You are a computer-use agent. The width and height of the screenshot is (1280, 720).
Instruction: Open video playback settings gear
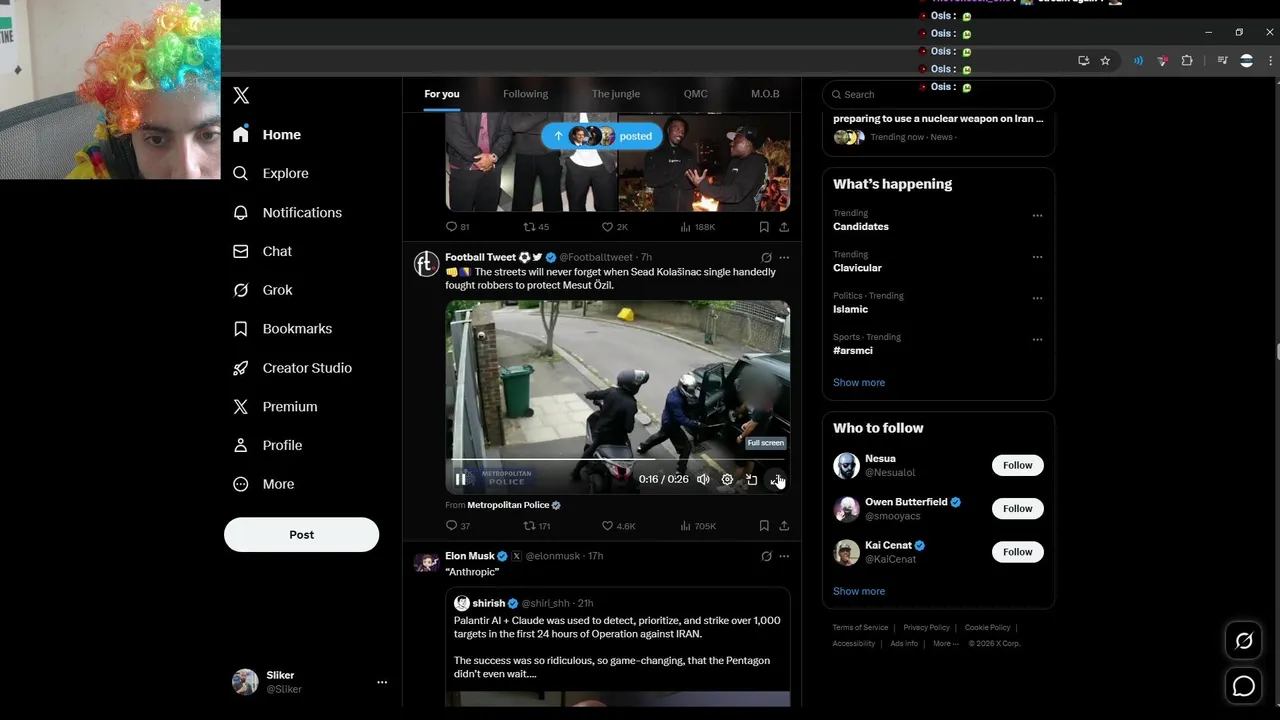pyautogui.click(x=727, y=479)
